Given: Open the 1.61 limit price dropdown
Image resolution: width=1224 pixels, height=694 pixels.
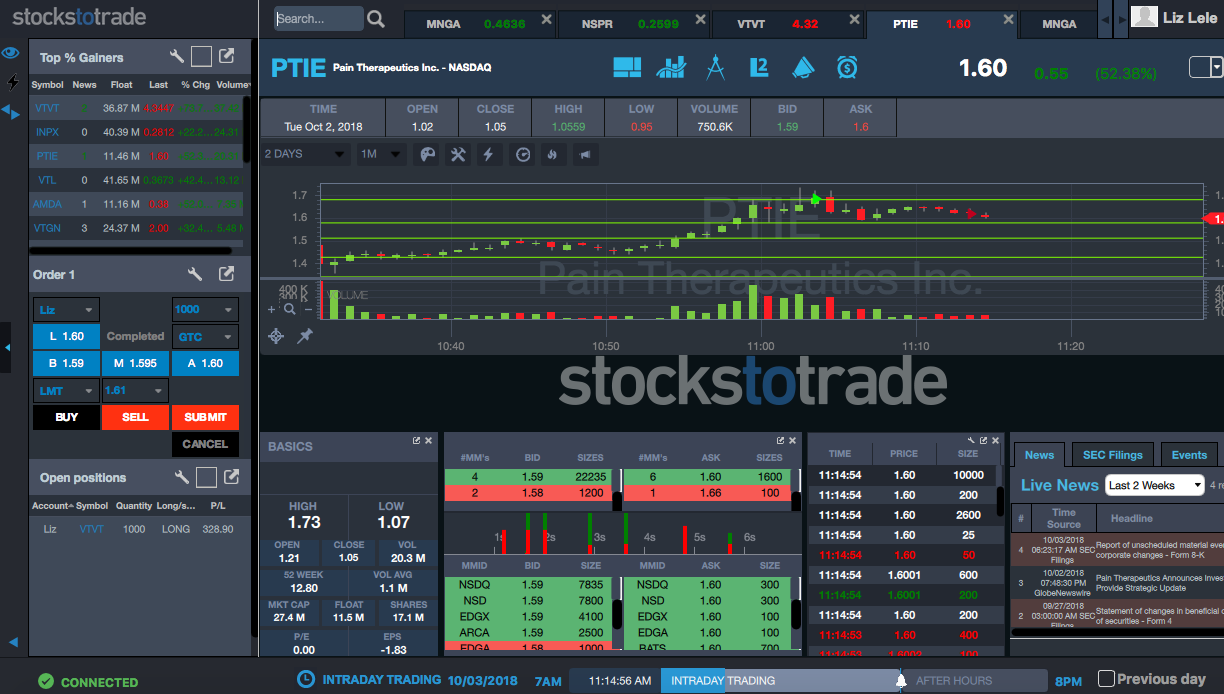Looking at the screenshot, I should click(135, 390).
